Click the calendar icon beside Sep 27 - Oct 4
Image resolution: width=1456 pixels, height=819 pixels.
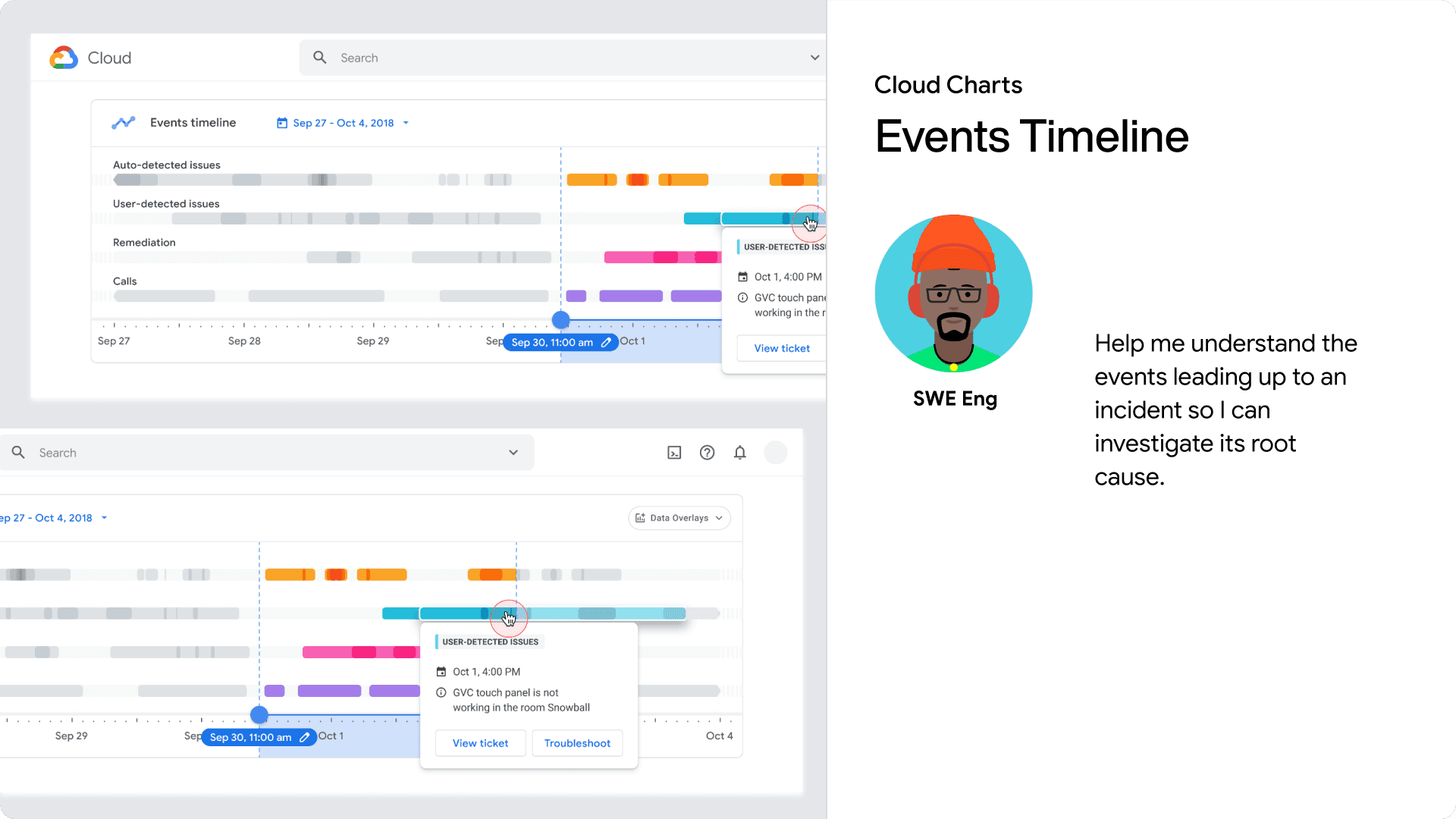tap(282, 123)
